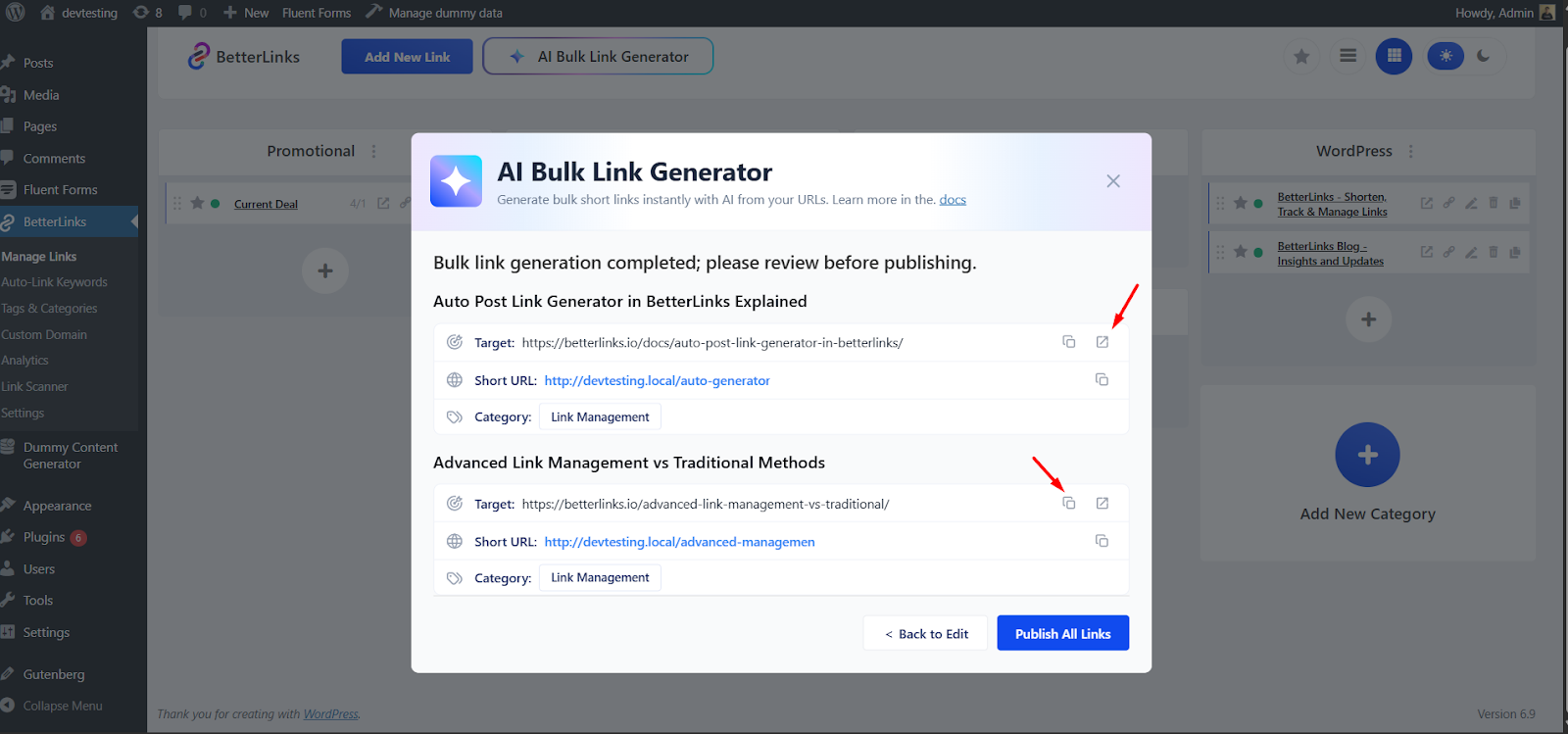
Task: Open target URL of Advanced Link Management
Action: [x=1102, y=503]
